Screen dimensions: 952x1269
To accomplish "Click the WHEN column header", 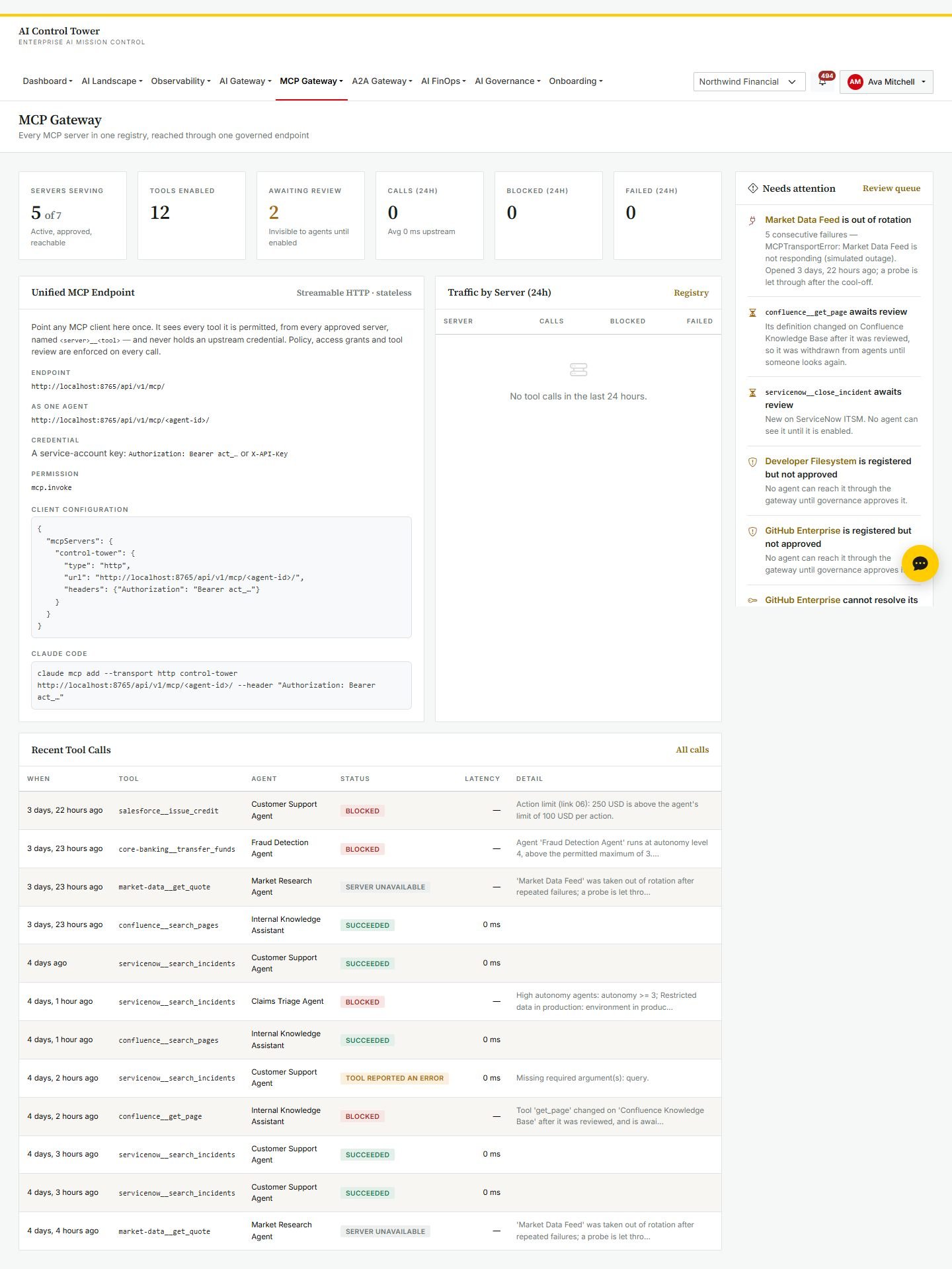I will coord(38,779).
